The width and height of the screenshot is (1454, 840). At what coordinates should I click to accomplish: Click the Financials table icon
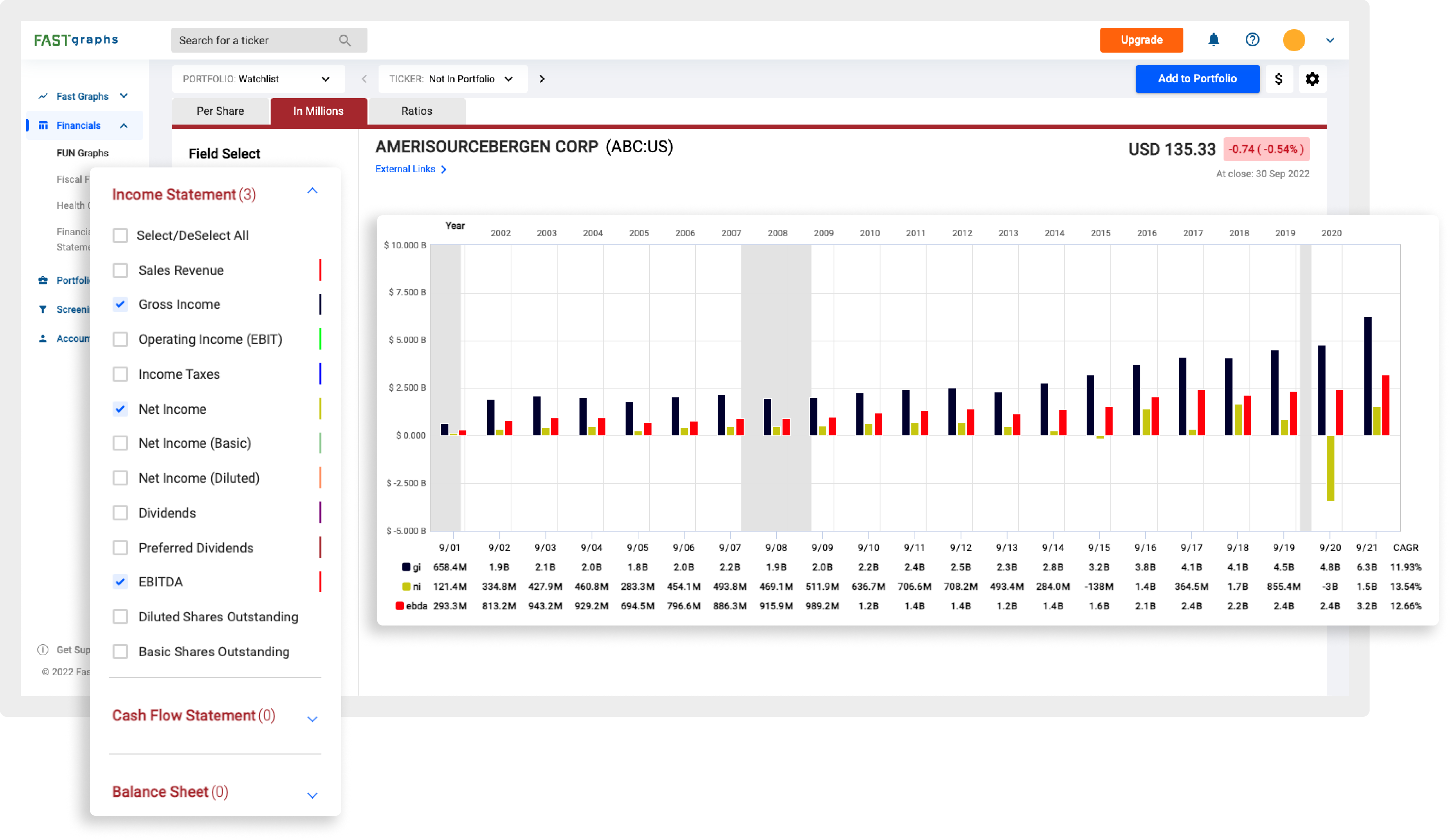point(43,125)
